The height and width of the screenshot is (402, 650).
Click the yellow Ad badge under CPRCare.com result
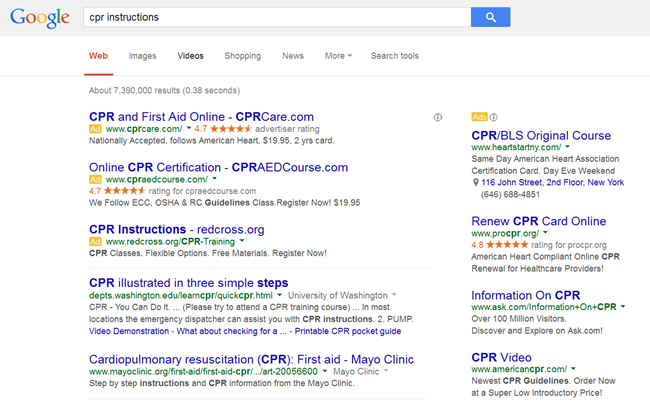(x=96, y=129)
